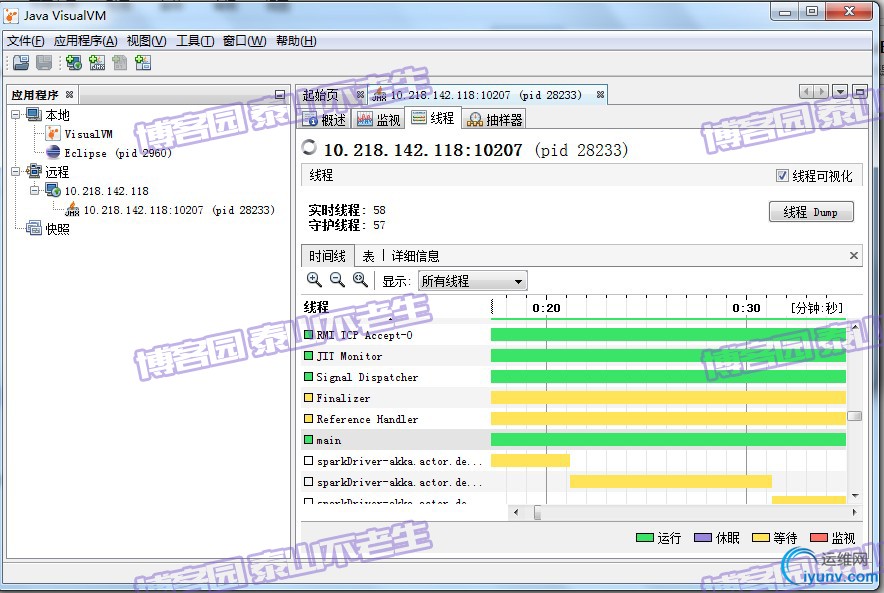Click the yellow square beside Reference Handler
The width and height of the screenshot is (884, 593).
[x=308, y=419]
